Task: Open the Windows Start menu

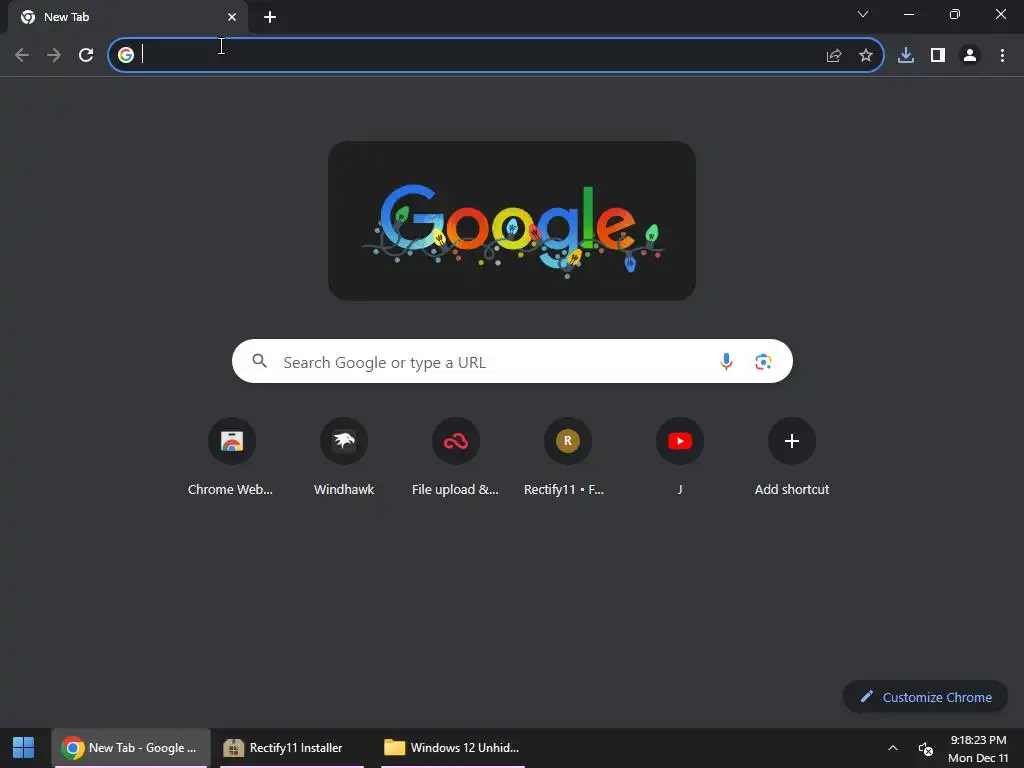Action: click(x=24, y=748)
